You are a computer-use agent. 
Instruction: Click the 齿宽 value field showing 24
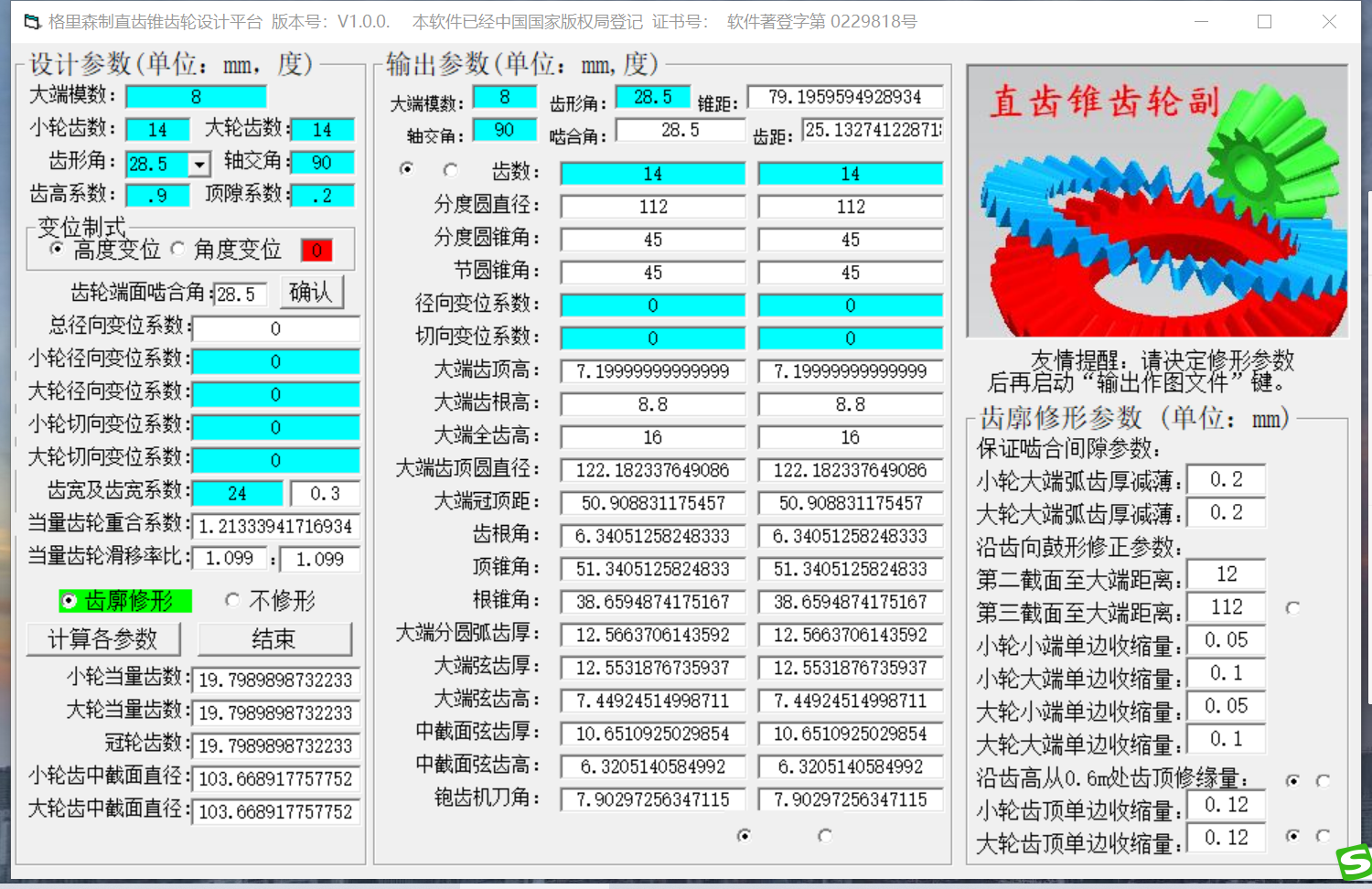point(238,494)
